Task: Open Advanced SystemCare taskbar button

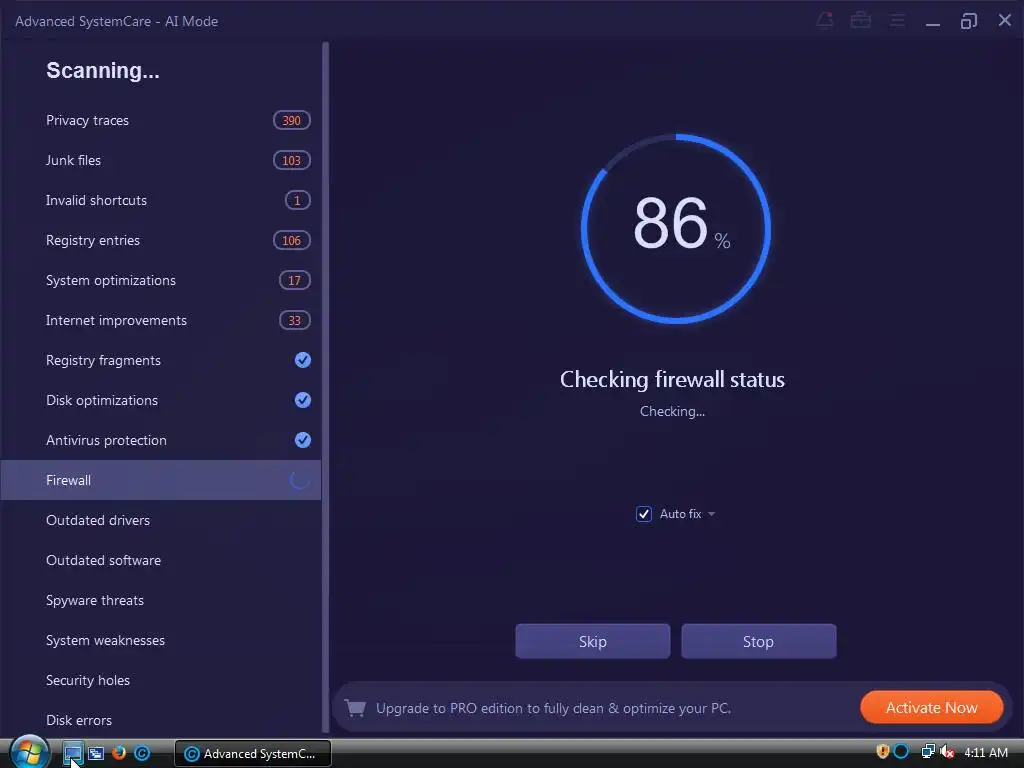Action: pyautogui.click(x=253, y=754)
